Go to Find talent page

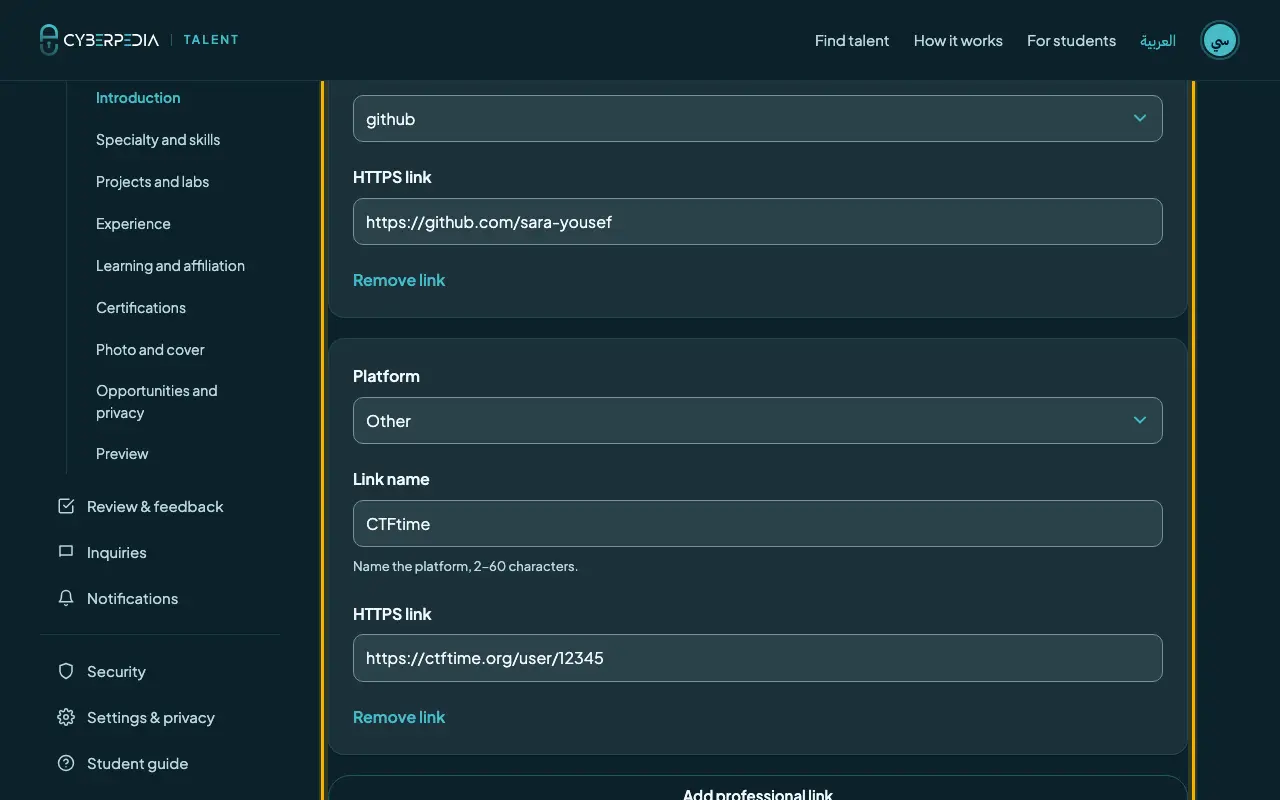(x=852, y=41)
